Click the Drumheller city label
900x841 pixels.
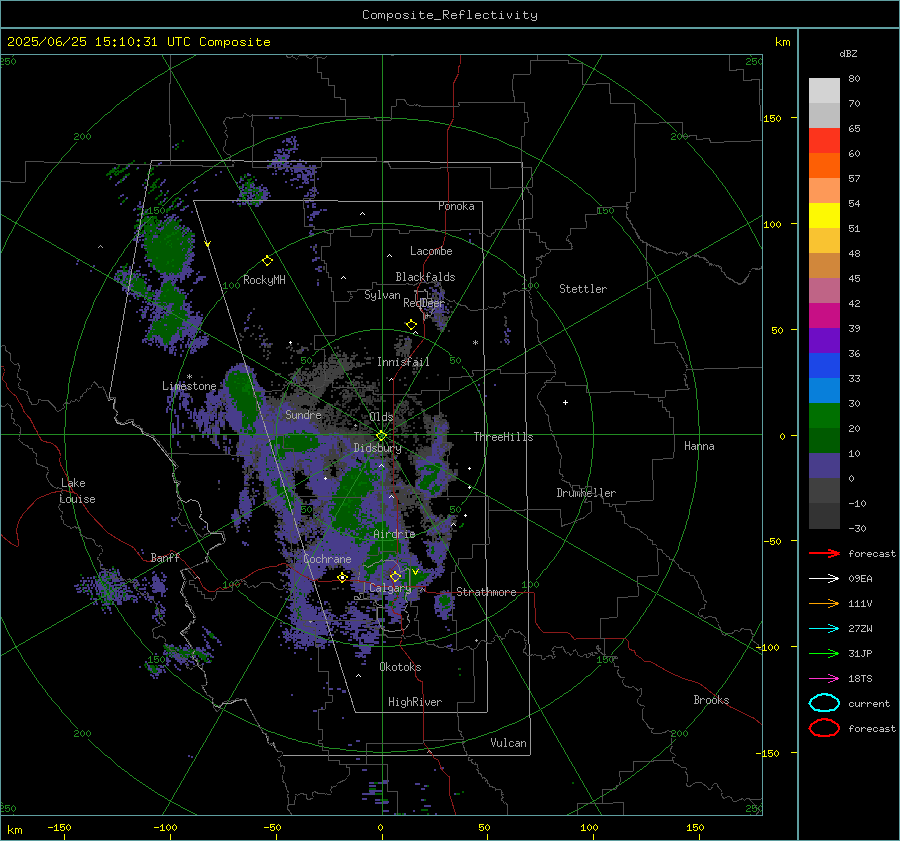click(x=586, y=493)
